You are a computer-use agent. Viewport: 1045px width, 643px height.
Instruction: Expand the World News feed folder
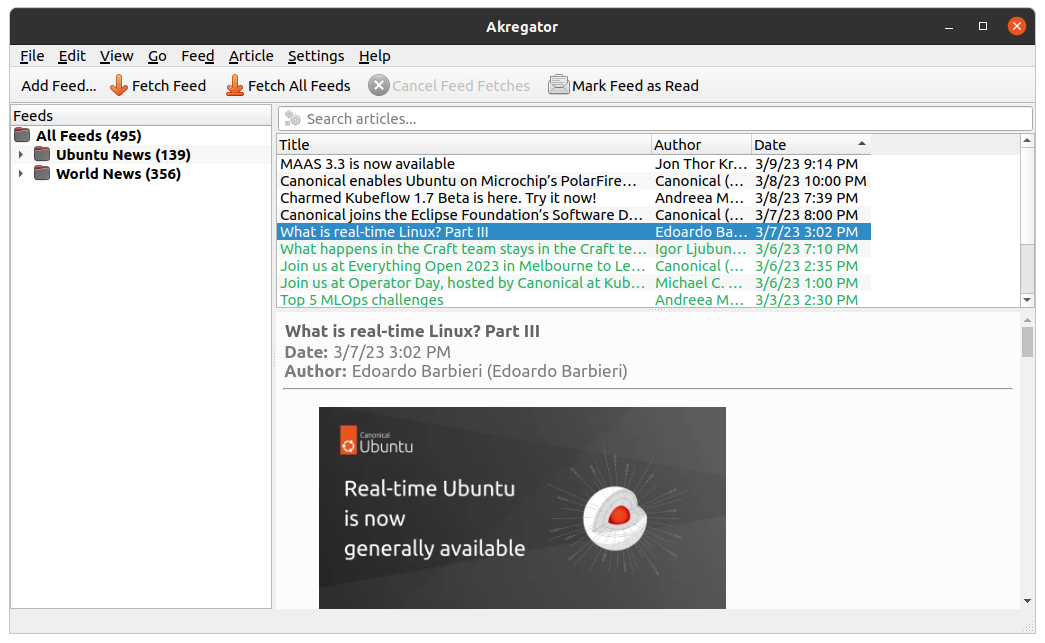click(21, 173)
